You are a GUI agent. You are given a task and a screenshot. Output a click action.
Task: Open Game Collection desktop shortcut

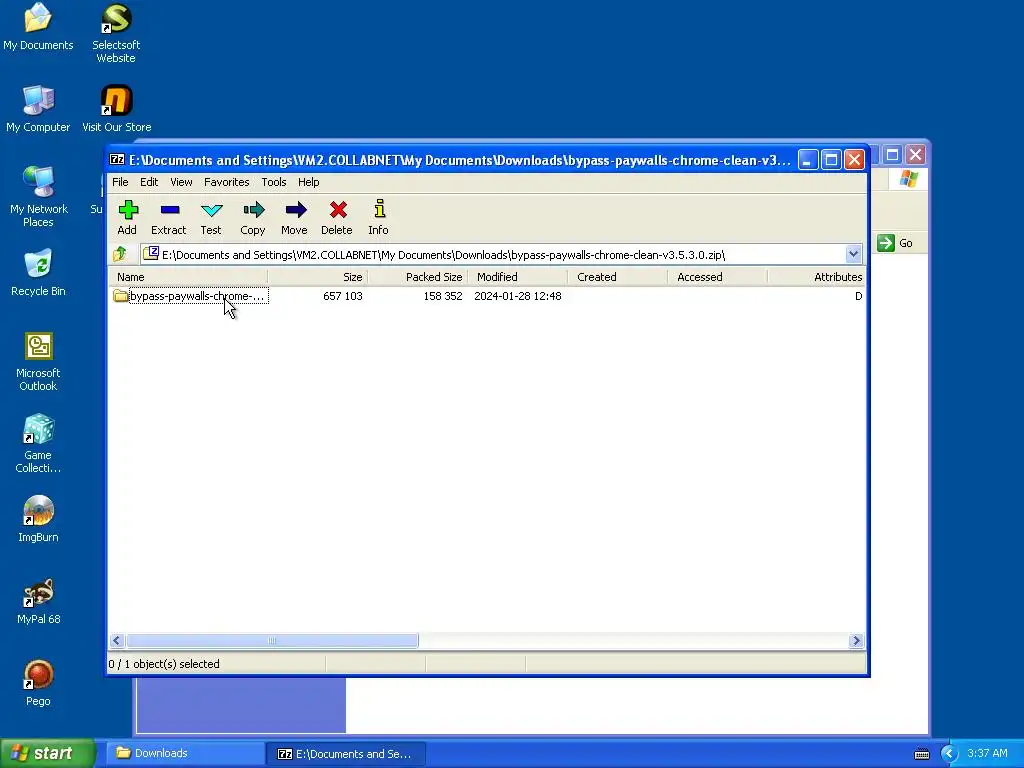38,443
